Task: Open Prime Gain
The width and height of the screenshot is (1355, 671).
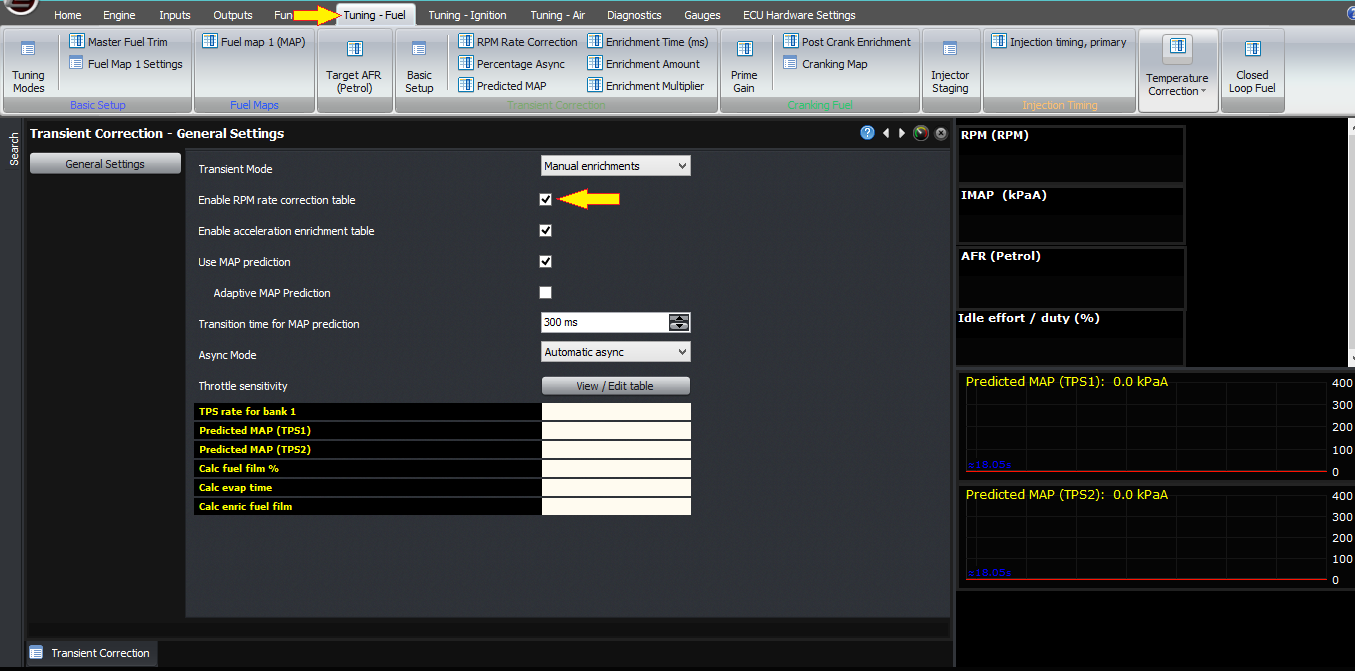Action: click(x=744, y=68)
